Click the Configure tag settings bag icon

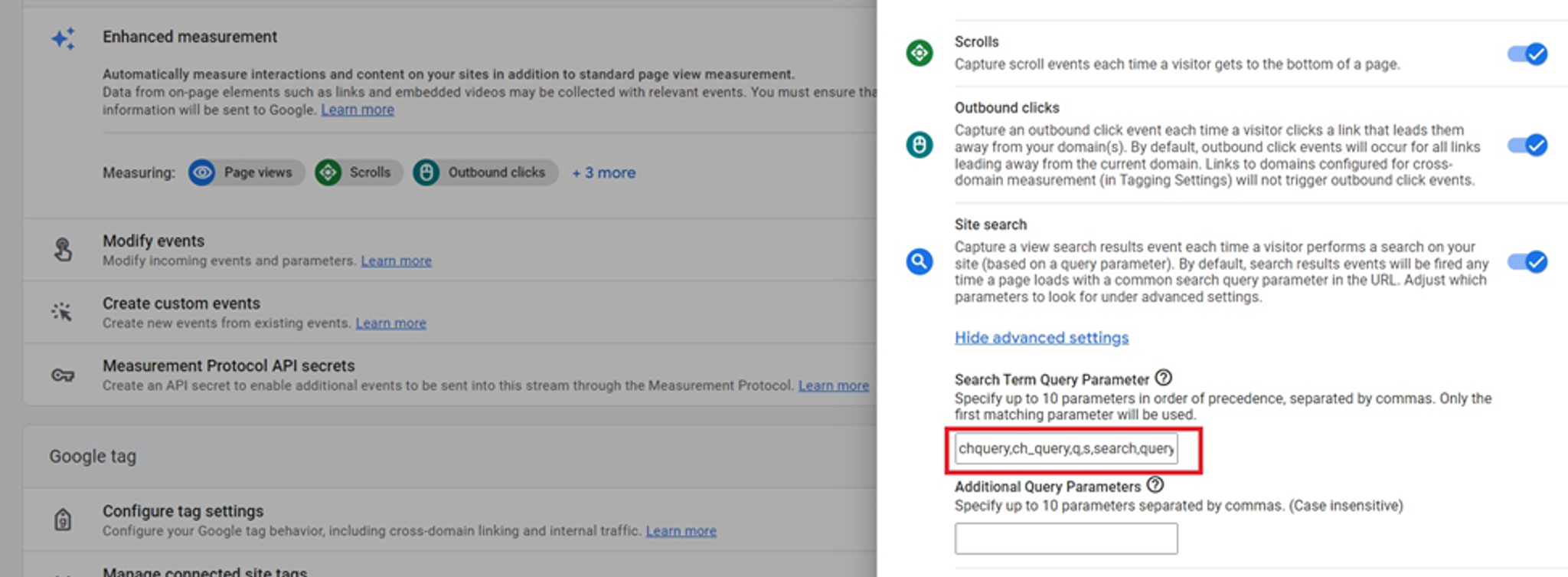(63, 520)
